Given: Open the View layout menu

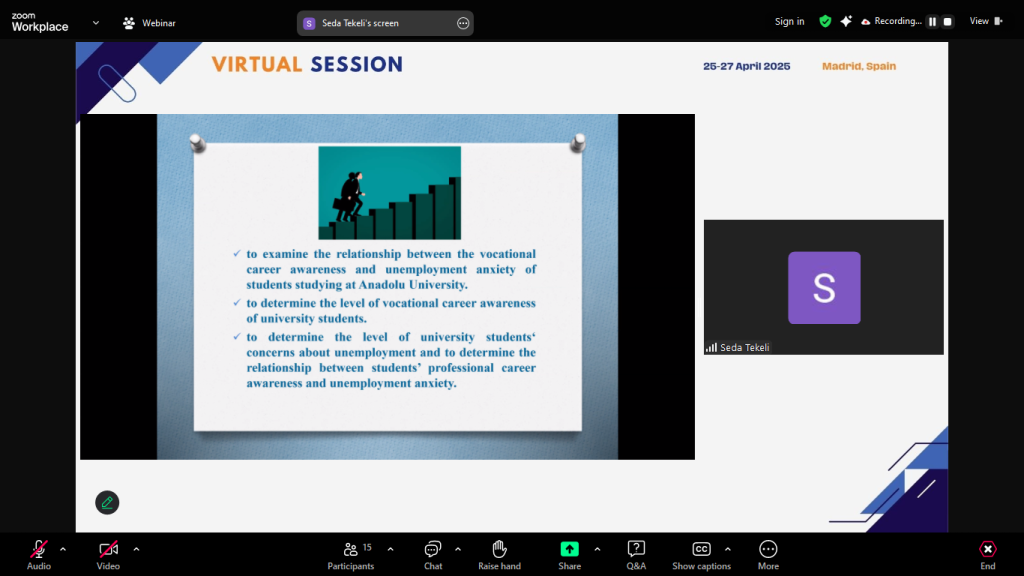Looking at the screenshot, I should [x=985, y=21].
